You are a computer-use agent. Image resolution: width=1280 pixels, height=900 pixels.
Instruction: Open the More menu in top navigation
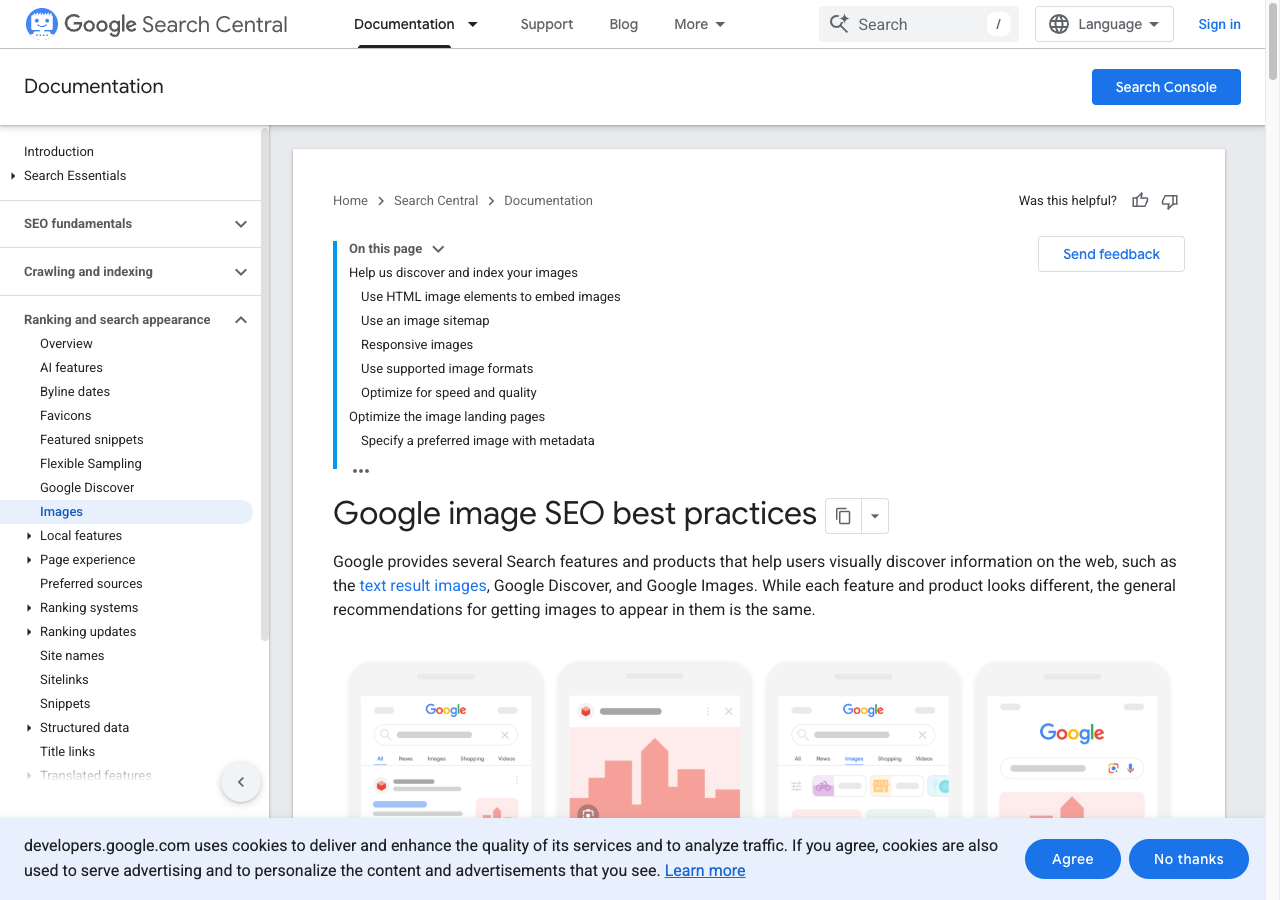click(700, 24)
